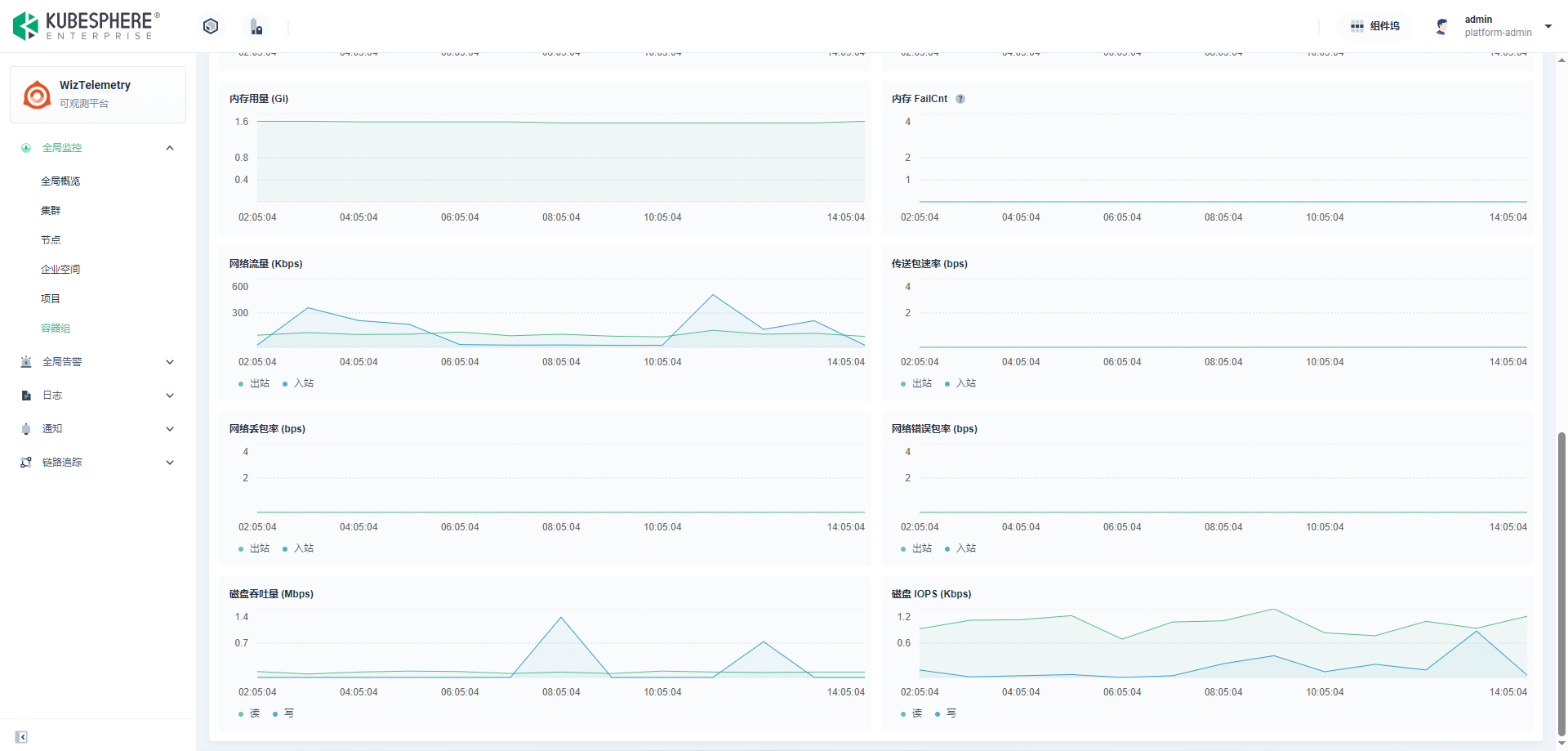1568x751 pixels.
Task: Select 全局概览 in the sidebar
Action: coord(60,181)
